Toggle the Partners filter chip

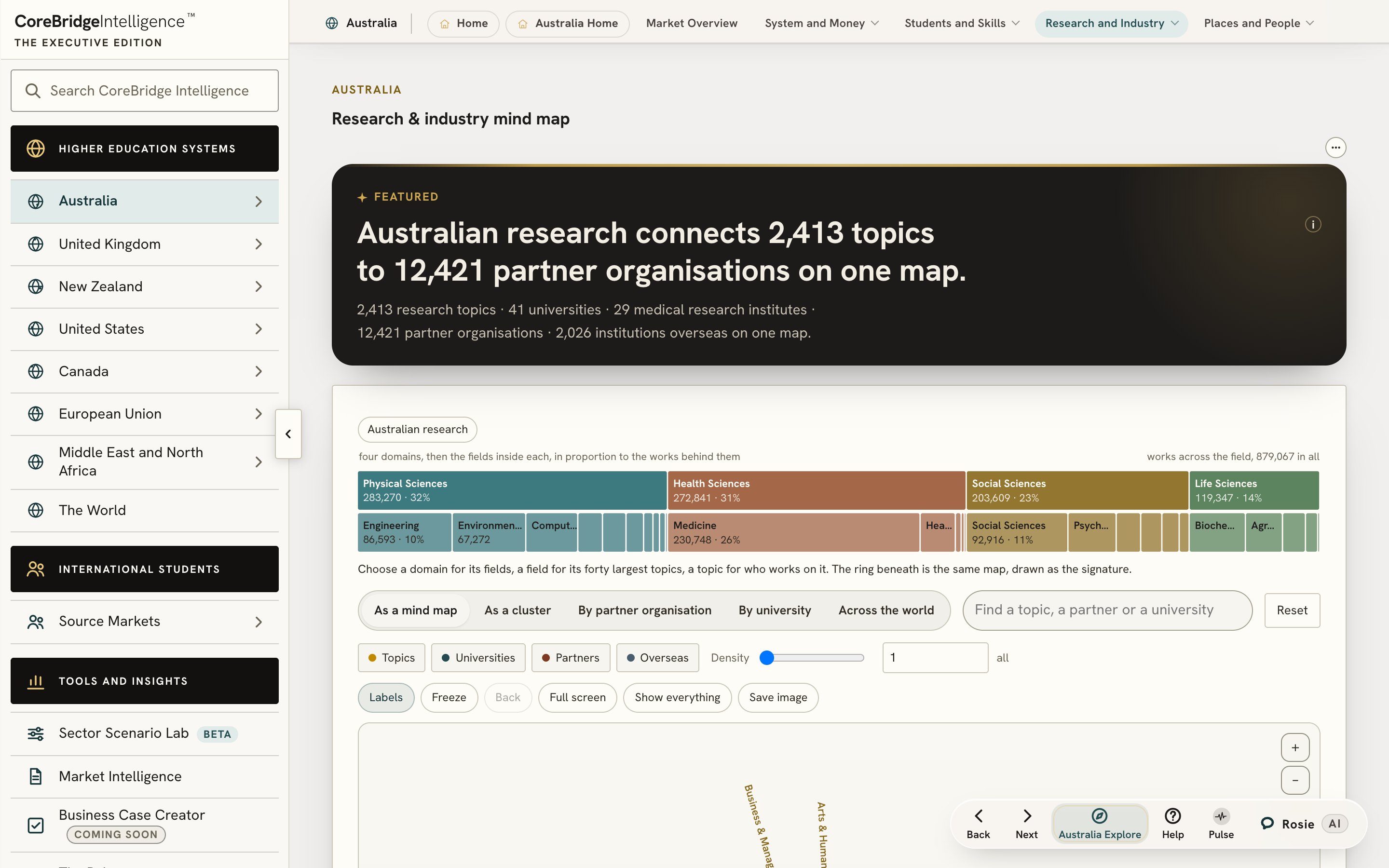click(571, 658)
